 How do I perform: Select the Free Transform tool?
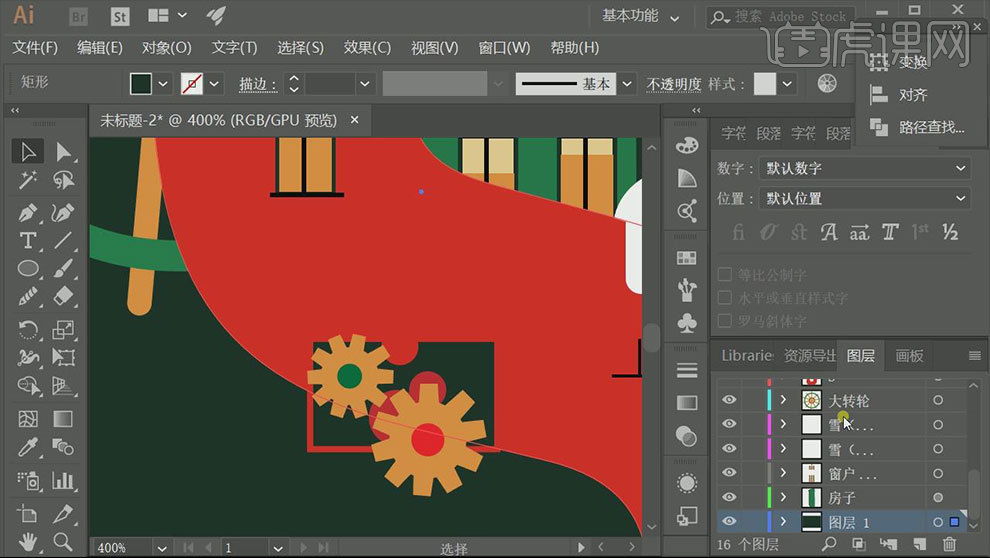pos(63,357)
